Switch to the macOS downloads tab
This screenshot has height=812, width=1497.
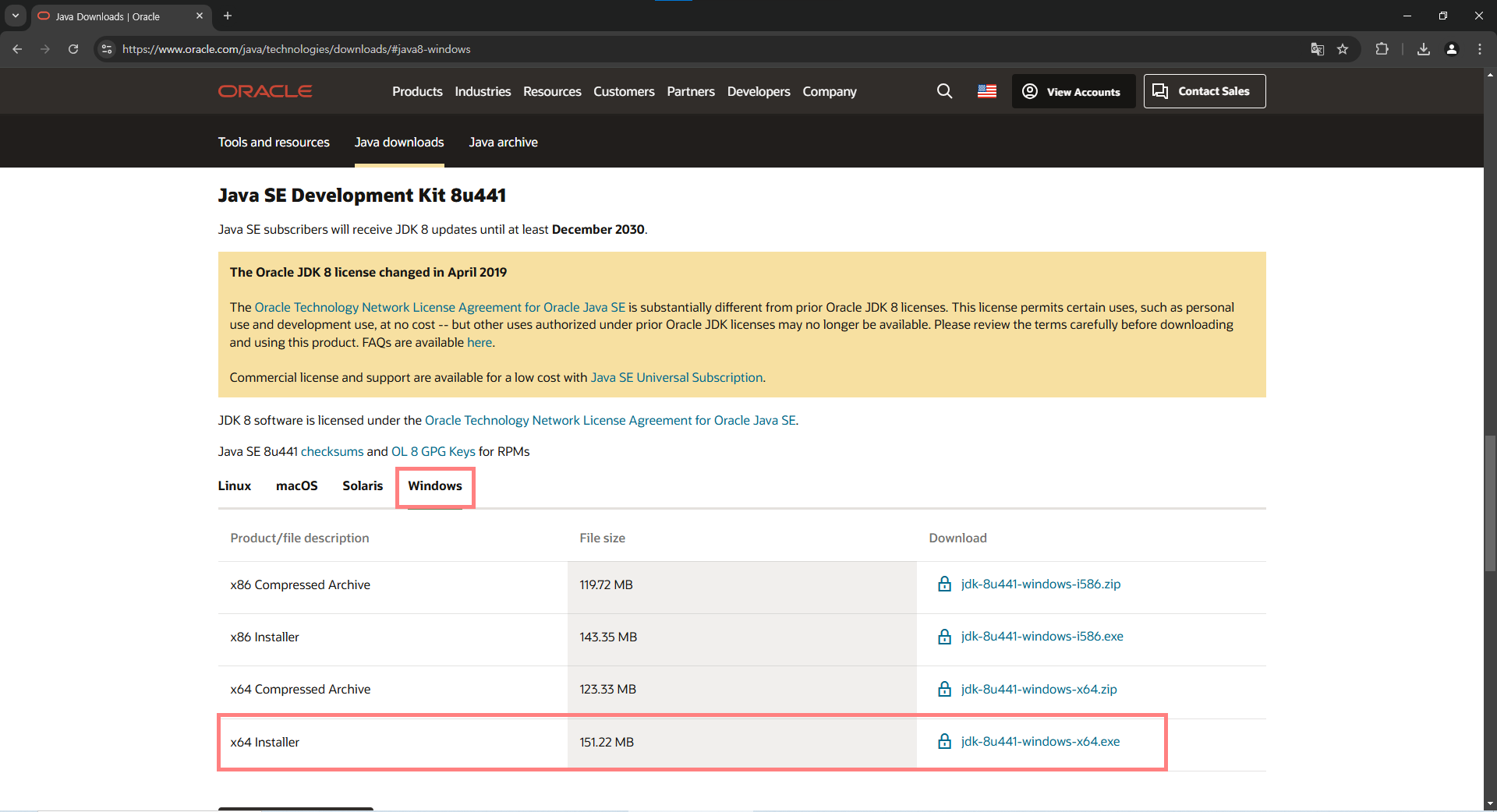click(297, 485)
